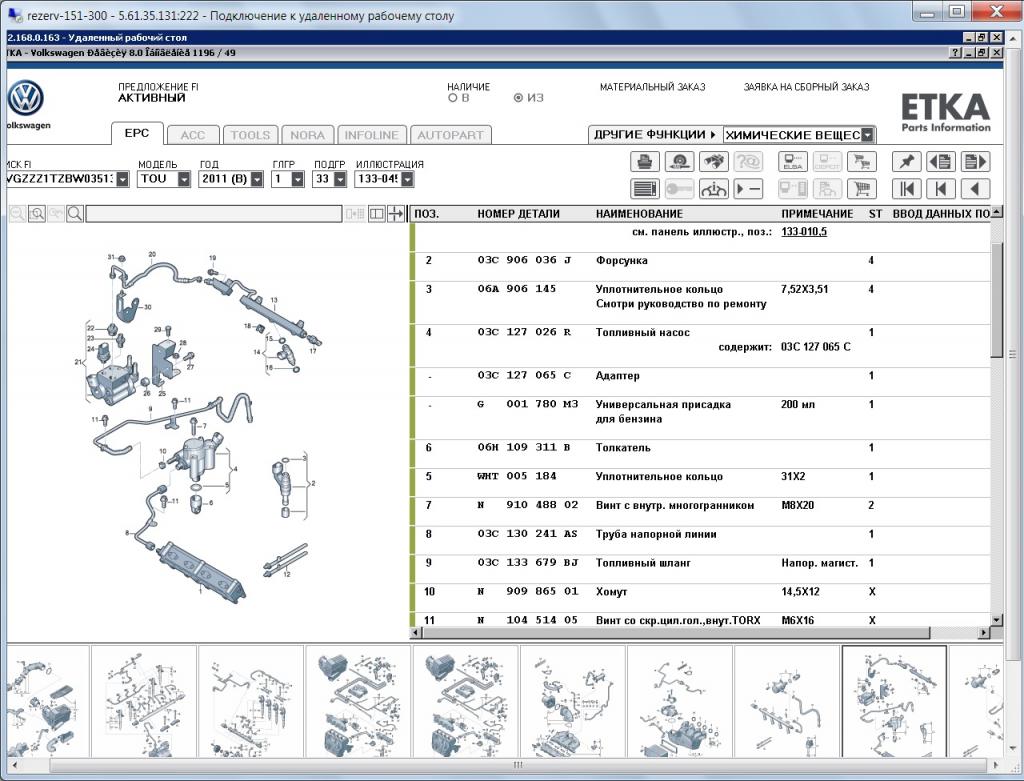Open the ХИМИЧЕСКИЕ ВЕЩЕС dropdown
Viewport: 1024px width, 781px height.
pyautogui.click(x=867, y=135)
